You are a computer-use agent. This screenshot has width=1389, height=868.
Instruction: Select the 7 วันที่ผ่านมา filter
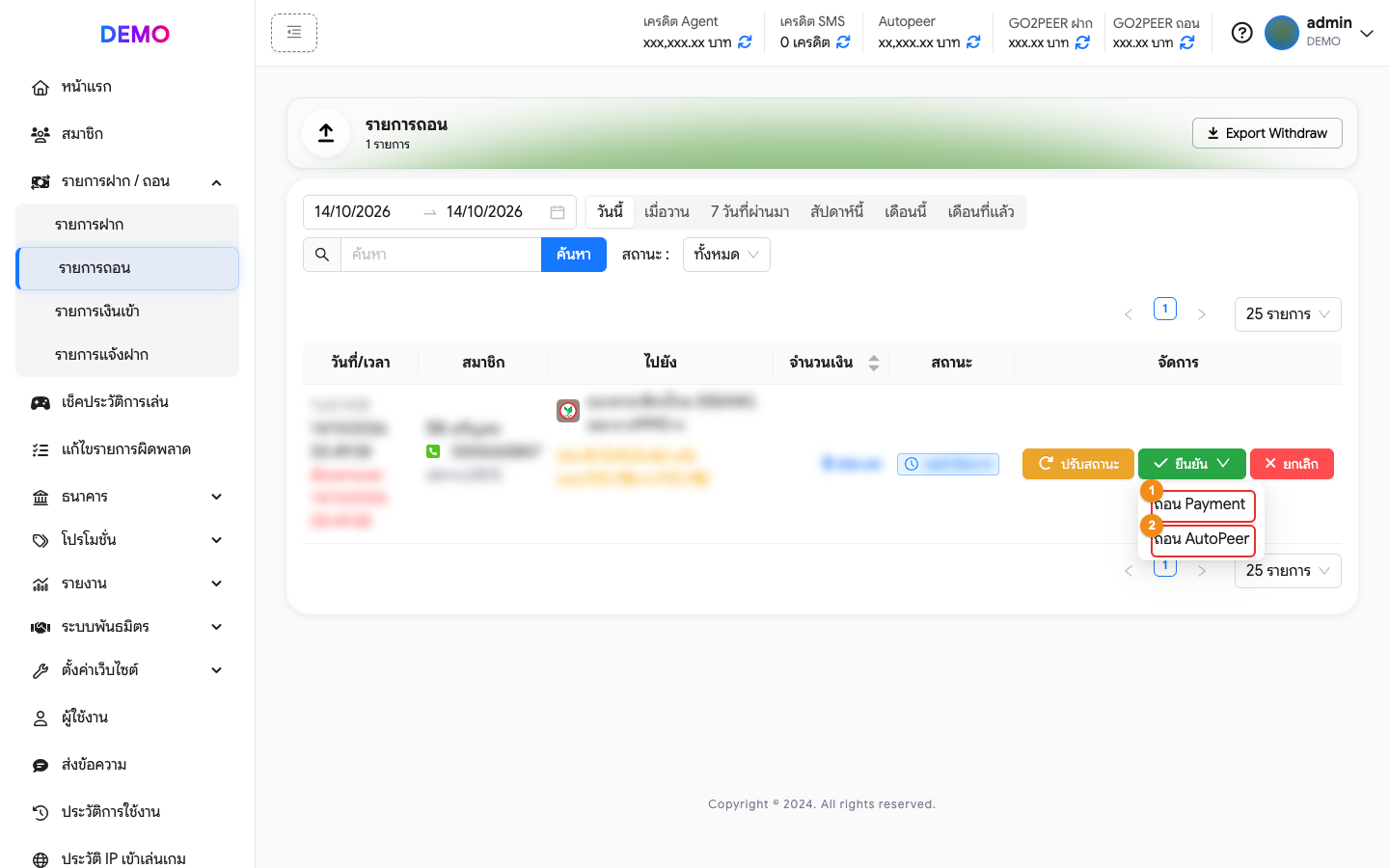749,212
